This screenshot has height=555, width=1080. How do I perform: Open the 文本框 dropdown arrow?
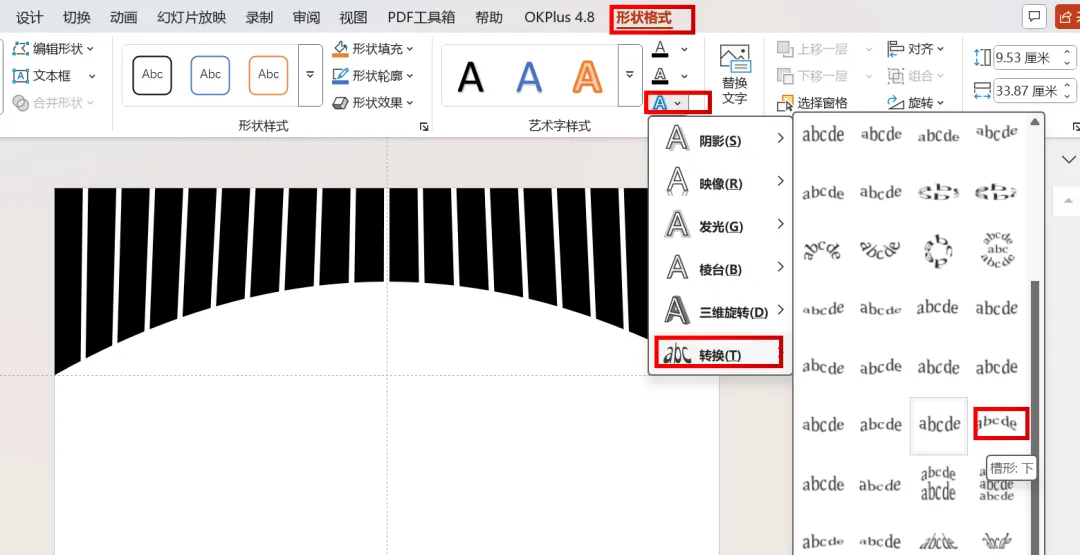(x=92, y=76)
